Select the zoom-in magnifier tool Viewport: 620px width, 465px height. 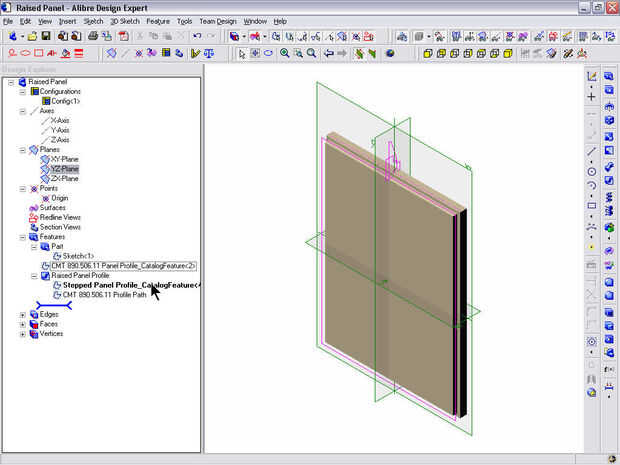click(x=285, y=53)
